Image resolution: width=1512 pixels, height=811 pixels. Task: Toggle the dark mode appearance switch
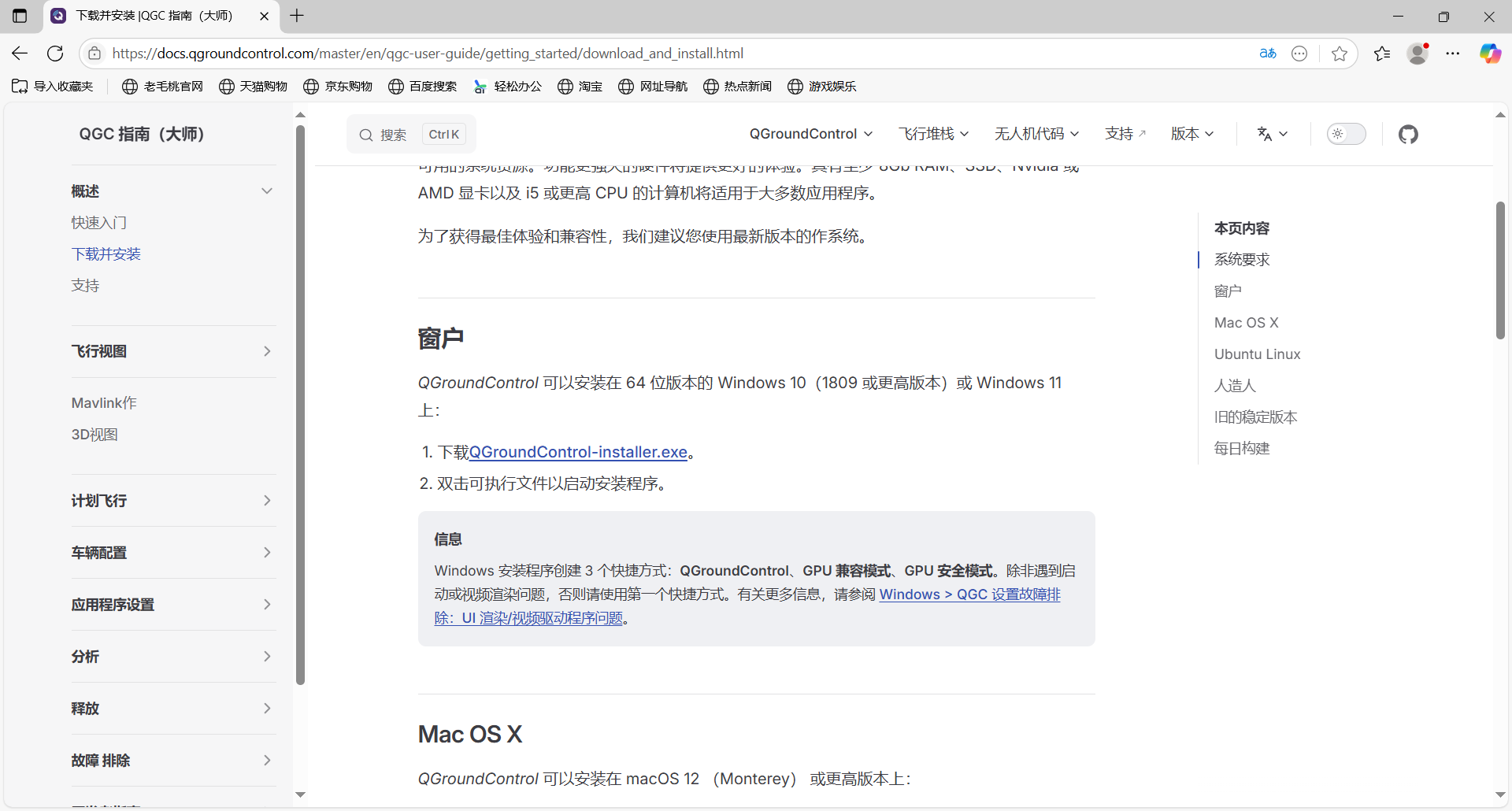[x=1346, y=135]
